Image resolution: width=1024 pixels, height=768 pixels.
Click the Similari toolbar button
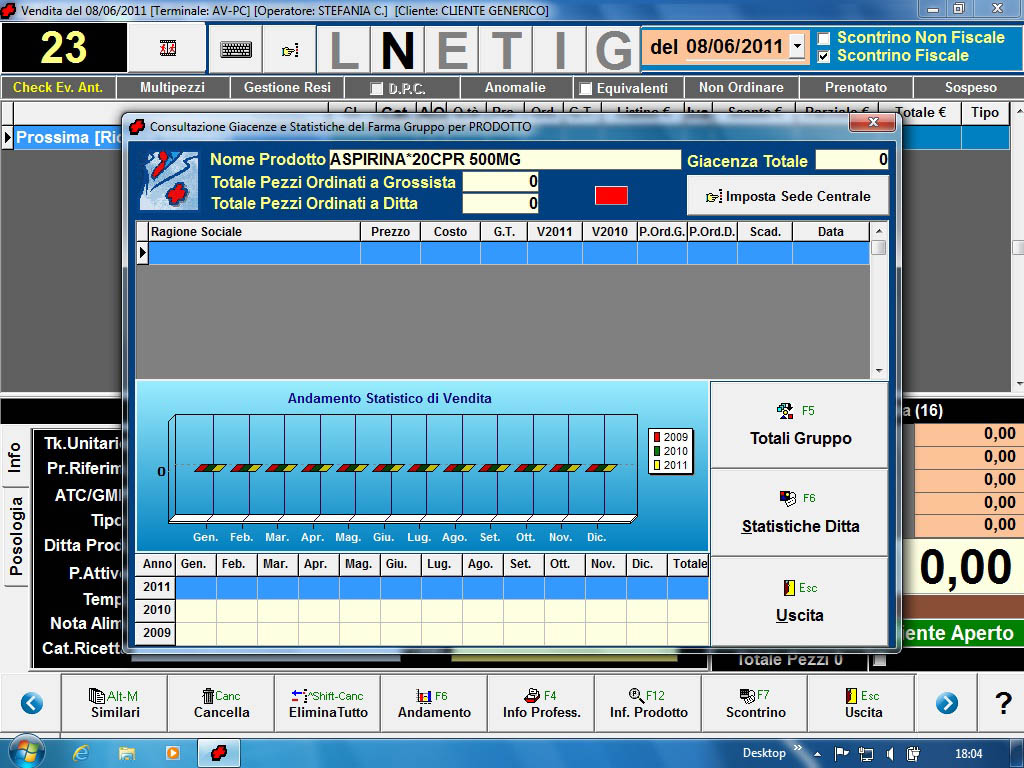115,704
